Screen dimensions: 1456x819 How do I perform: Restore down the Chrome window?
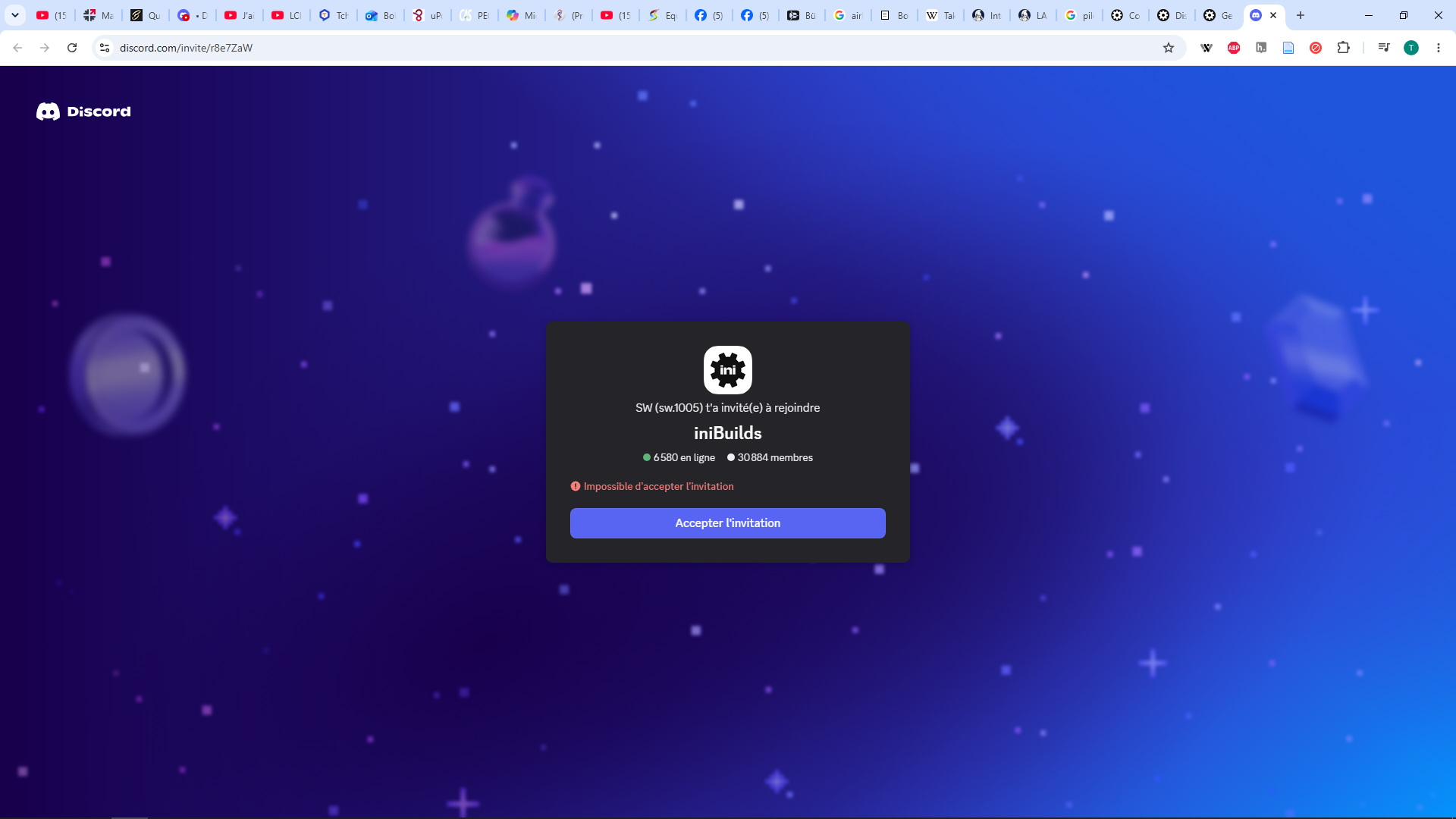[x=1404, y=15]
